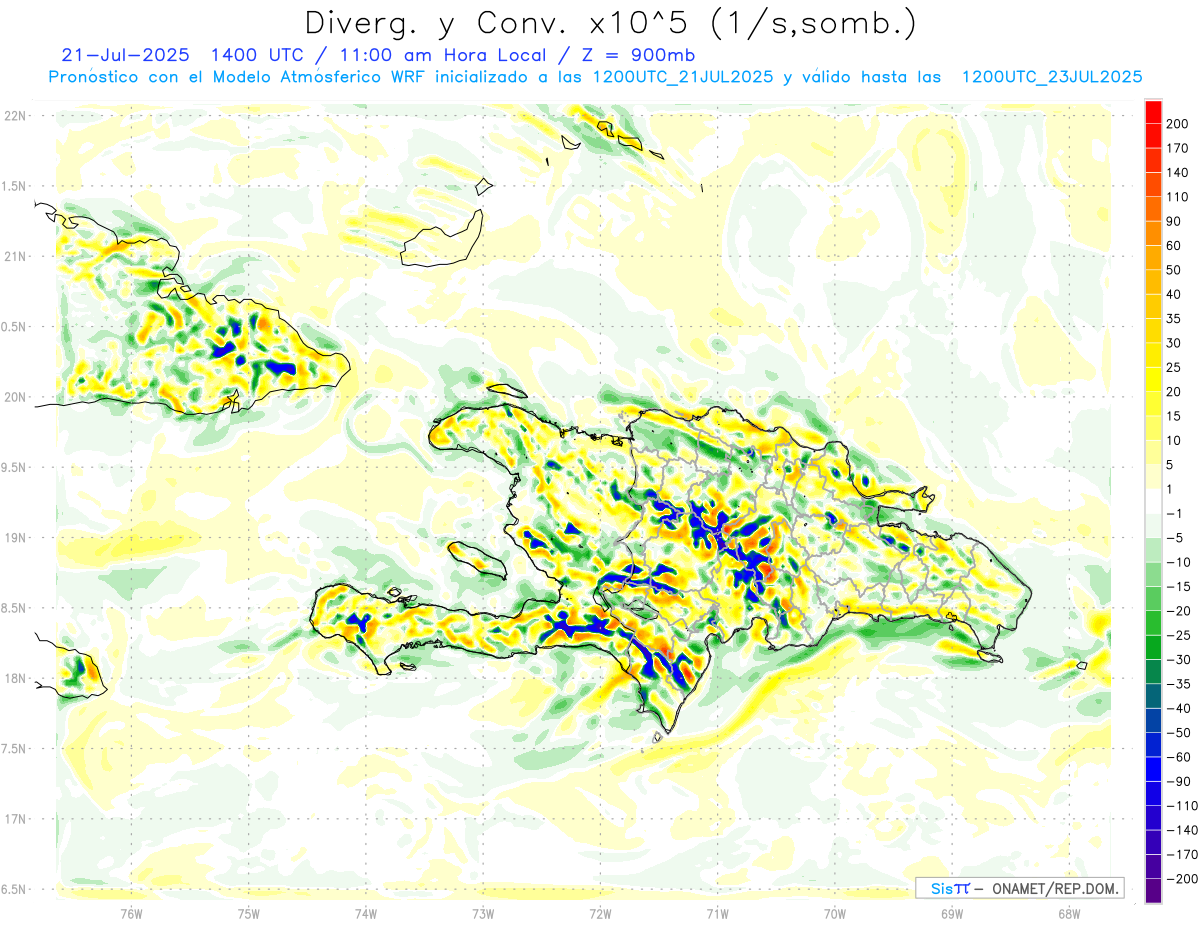This screenshot has width=1200, height=927.
Task: Click the -200 color scale value
Action: pyautogui.click(x=1182, y=879)
